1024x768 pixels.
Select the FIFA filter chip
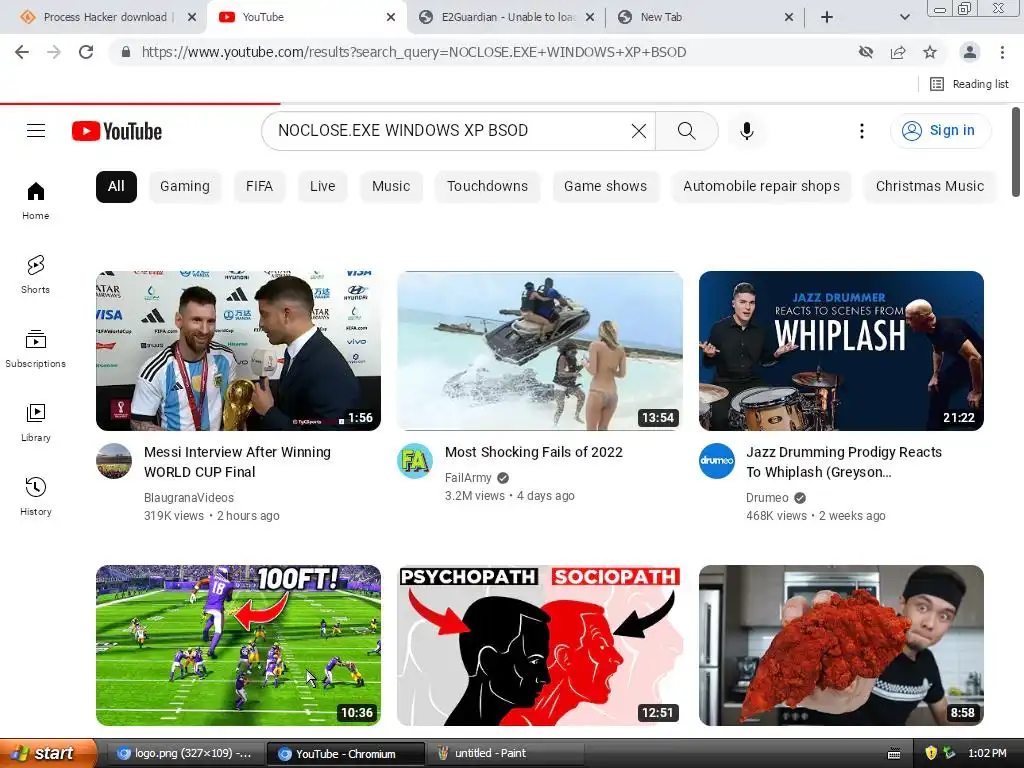click(x=259, y=187)
